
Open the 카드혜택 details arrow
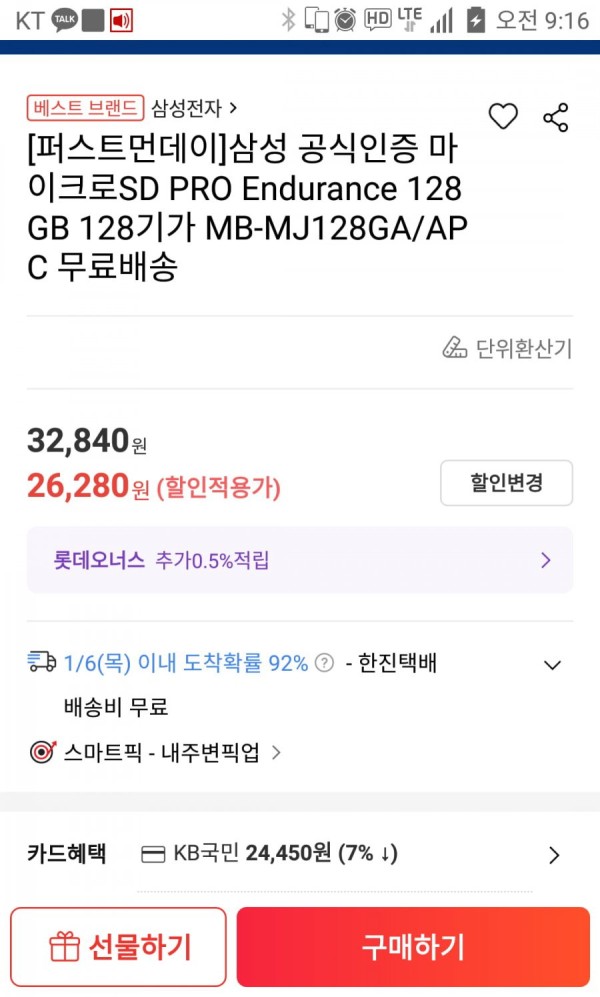tap(554, 855)
